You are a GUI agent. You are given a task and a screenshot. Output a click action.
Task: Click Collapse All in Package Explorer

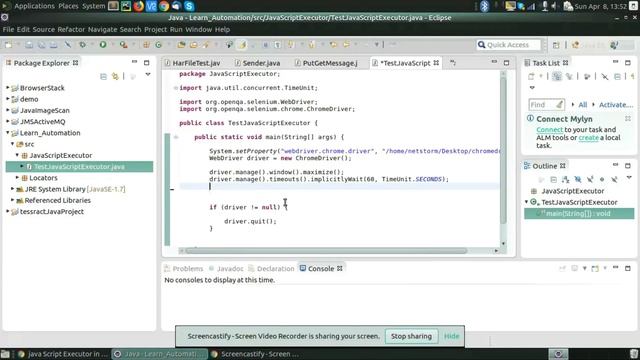coord(103,76)
